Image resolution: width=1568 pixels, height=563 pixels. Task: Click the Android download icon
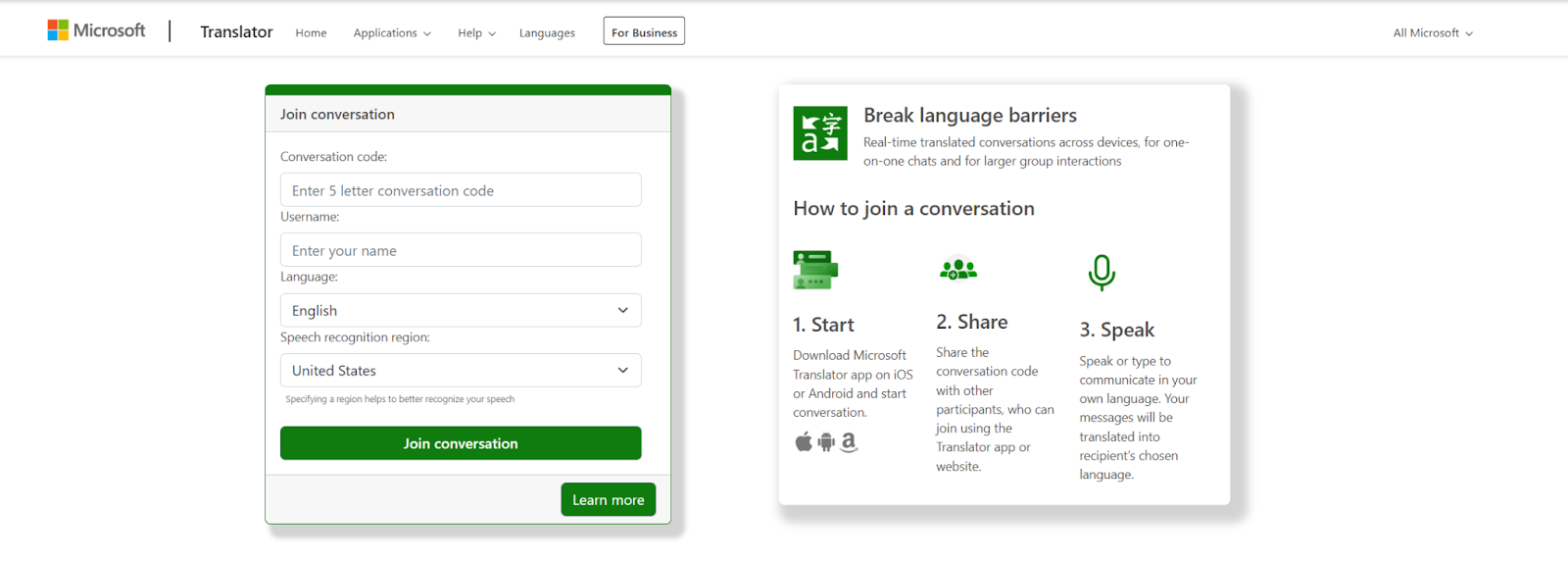(826, 442)
